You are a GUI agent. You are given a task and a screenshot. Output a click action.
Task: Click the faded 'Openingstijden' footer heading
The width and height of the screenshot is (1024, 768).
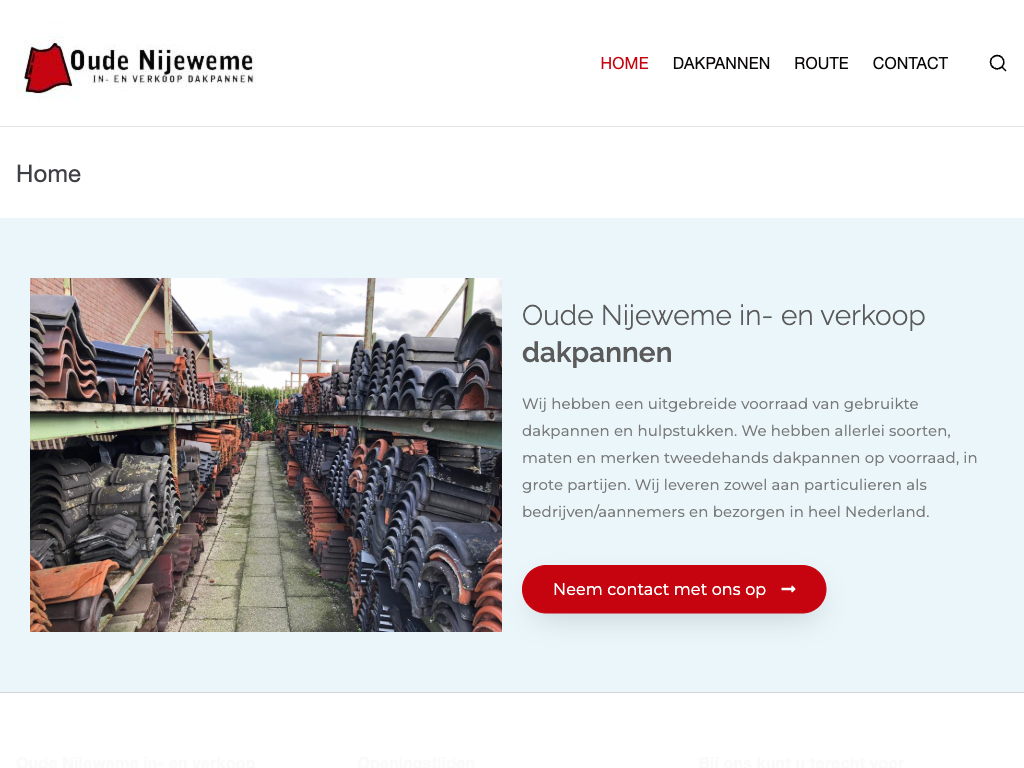coord(416,762)
